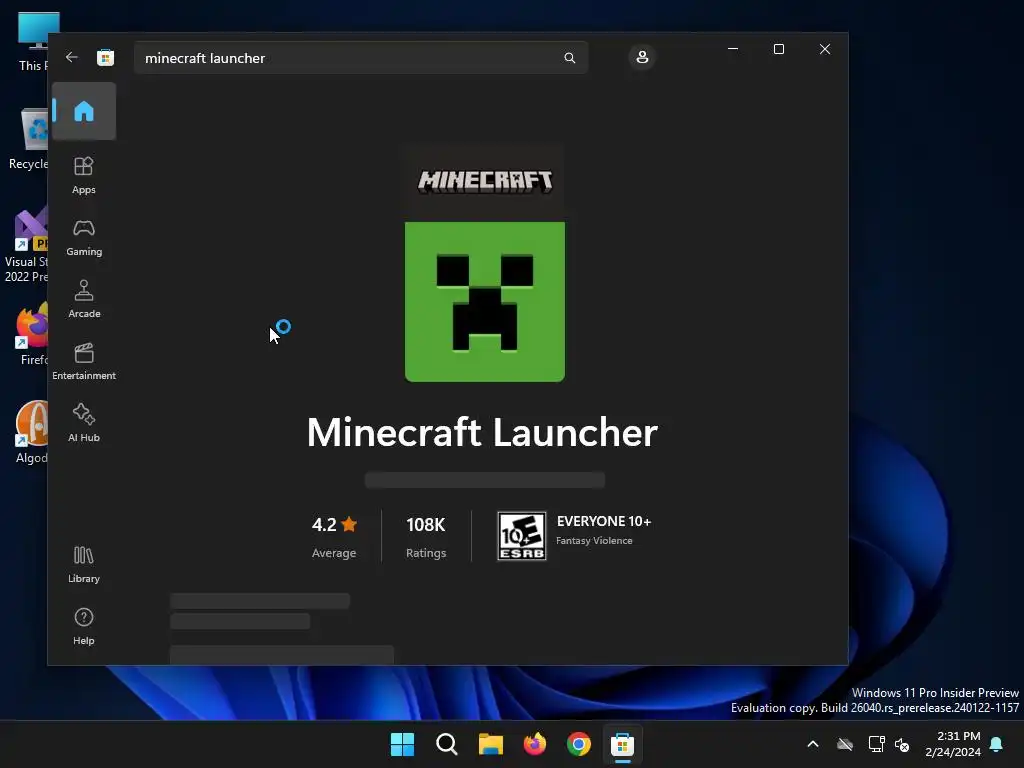Open the user account profile icon

[x=642, y=57]
